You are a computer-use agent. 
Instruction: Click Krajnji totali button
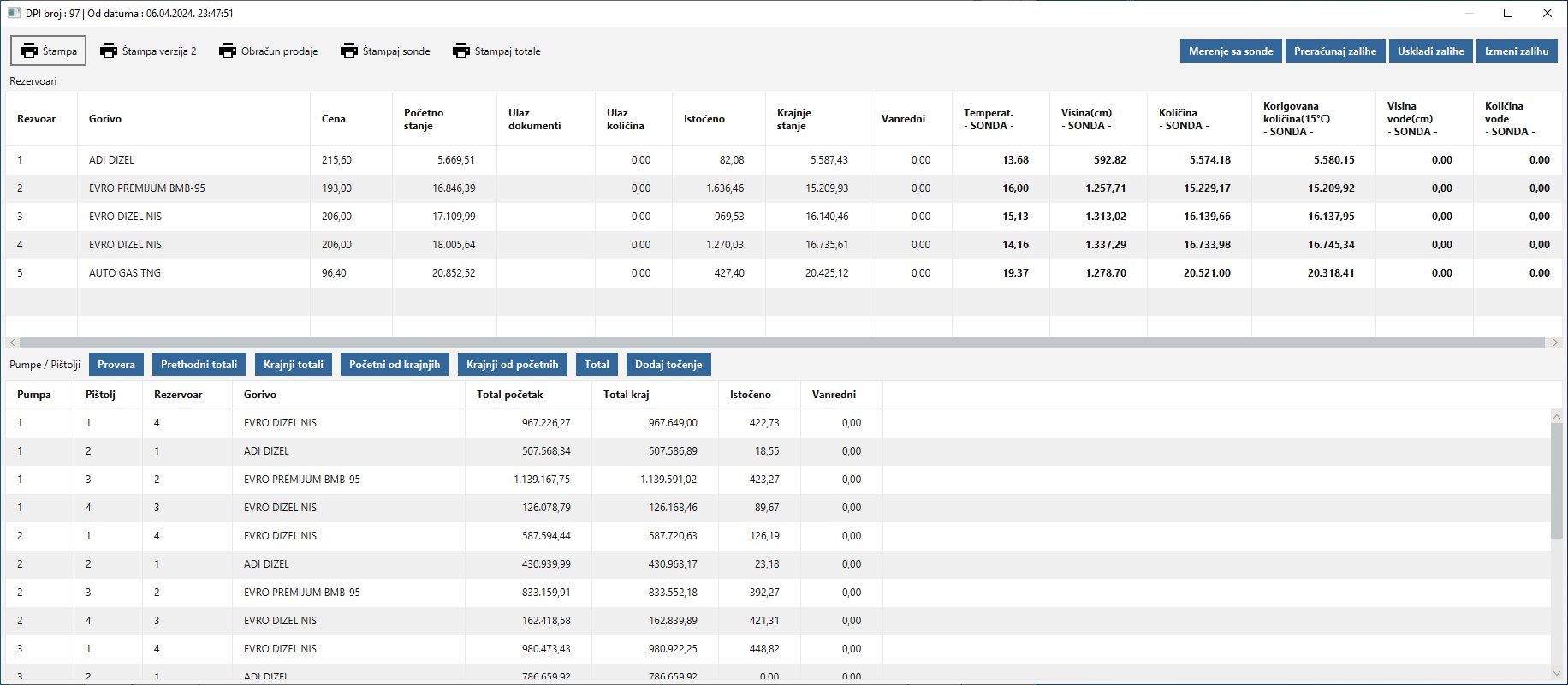point(294,365)
